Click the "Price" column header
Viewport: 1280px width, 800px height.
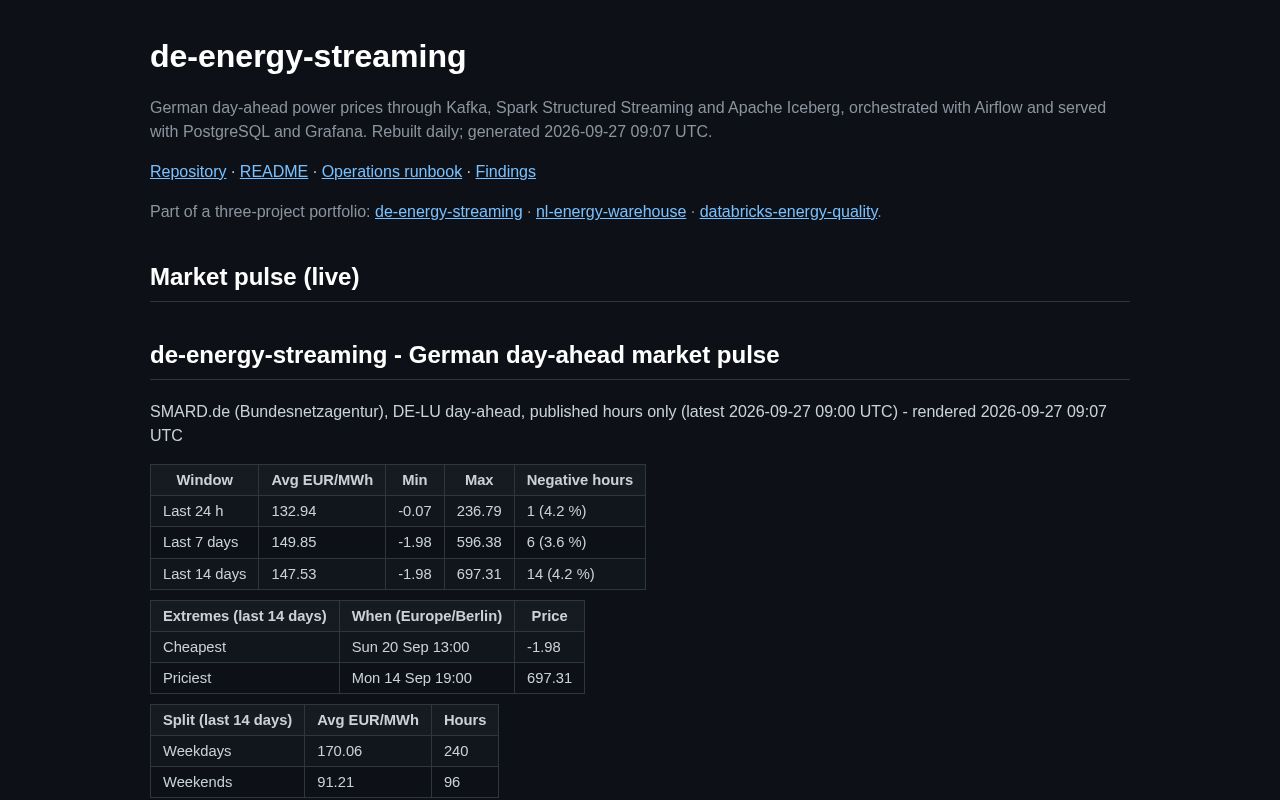coord(549,616)
